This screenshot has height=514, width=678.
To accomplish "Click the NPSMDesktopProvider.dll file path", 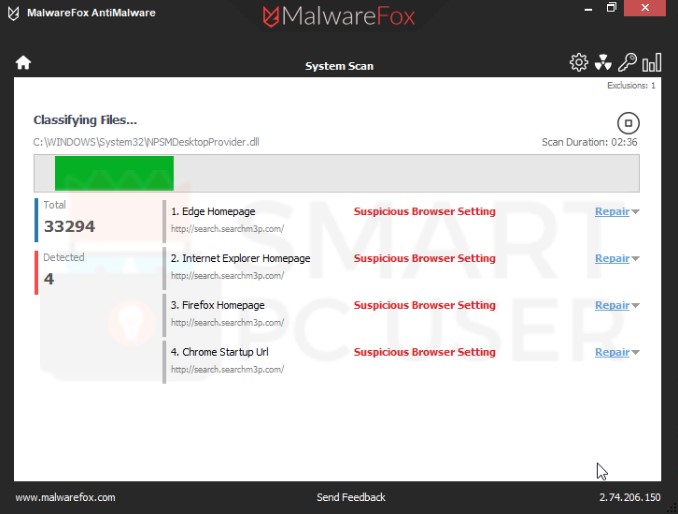I will tap(146, 142).
